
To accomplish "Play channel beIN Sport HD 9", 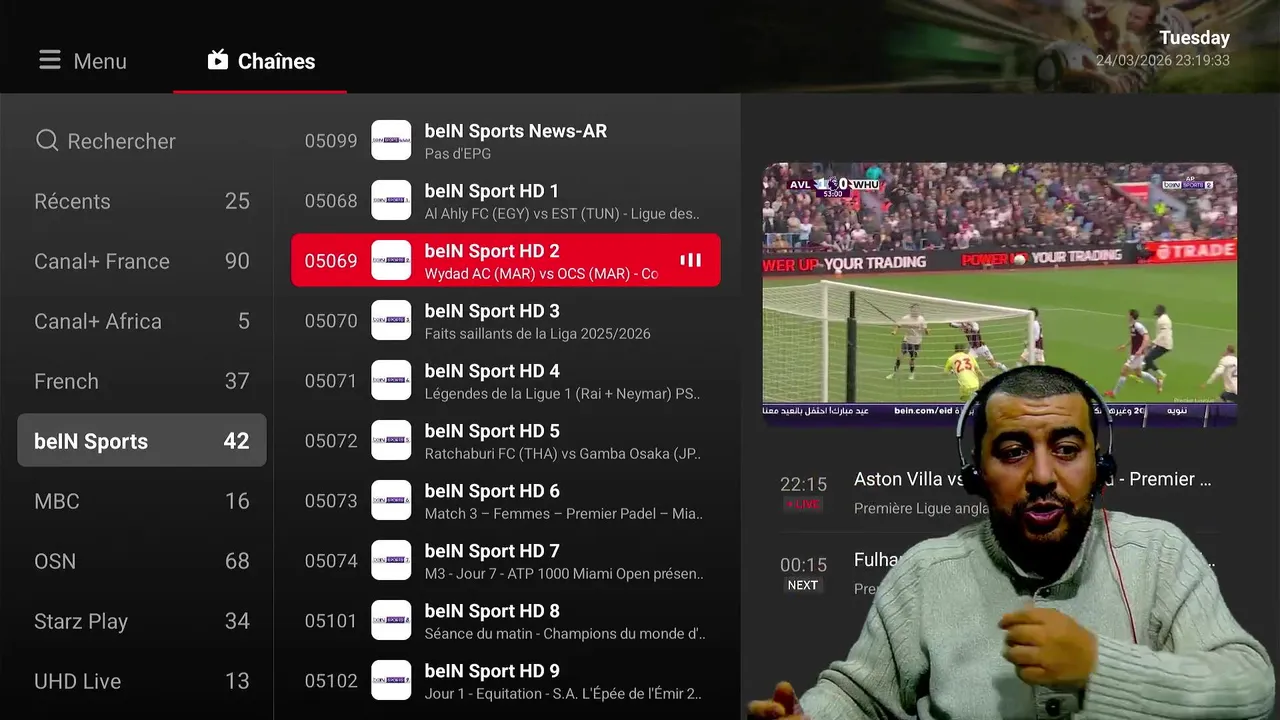I will tap(506, 681).
